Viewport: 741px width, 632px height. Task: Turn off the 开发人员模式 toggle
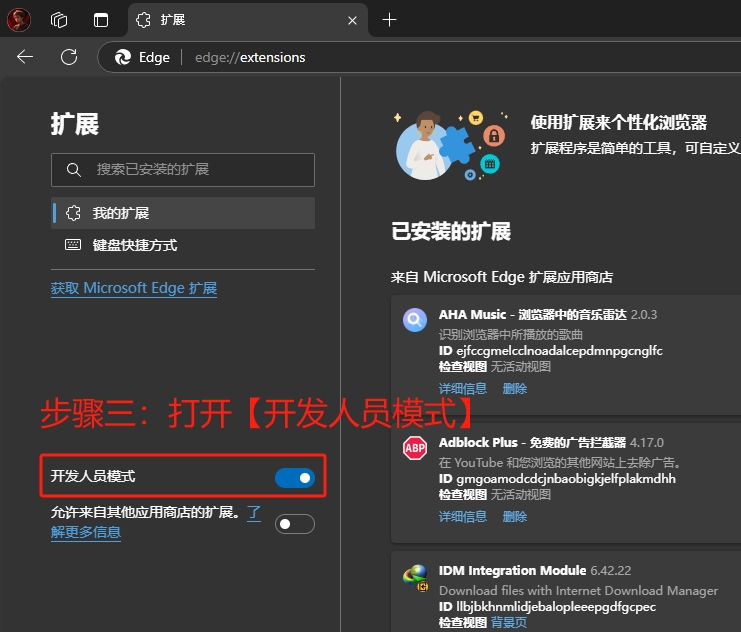(295, 478)
